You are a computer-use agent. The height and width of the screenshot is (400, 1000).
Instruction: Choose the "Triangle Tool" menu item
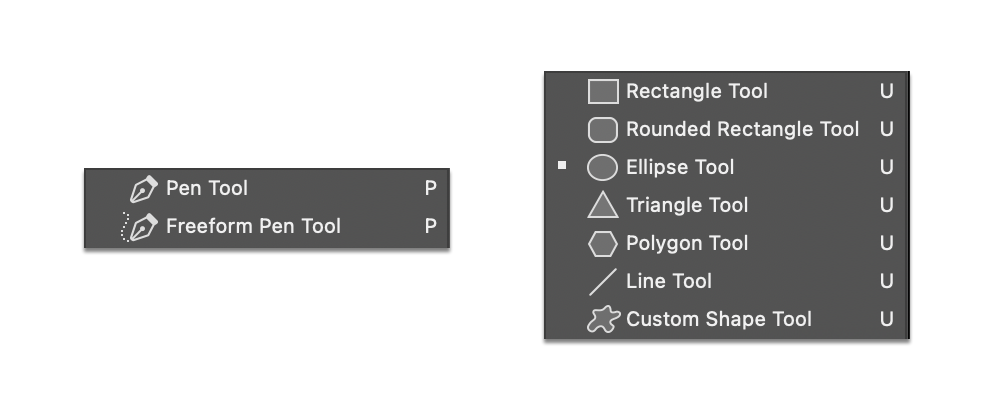coord(687,205)
